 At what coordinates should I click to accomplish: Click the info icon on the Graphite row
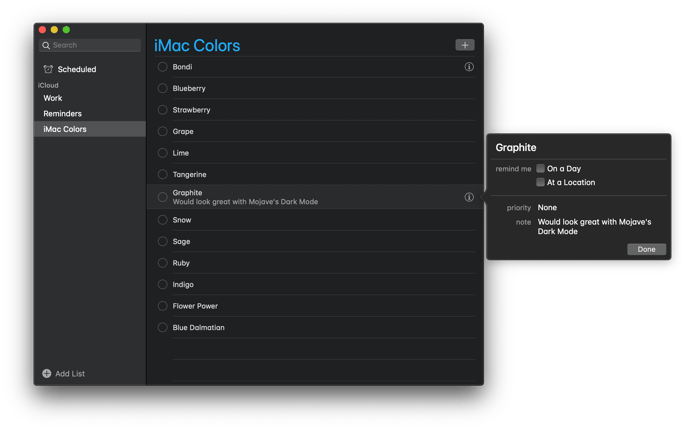[x=469, y=197]
